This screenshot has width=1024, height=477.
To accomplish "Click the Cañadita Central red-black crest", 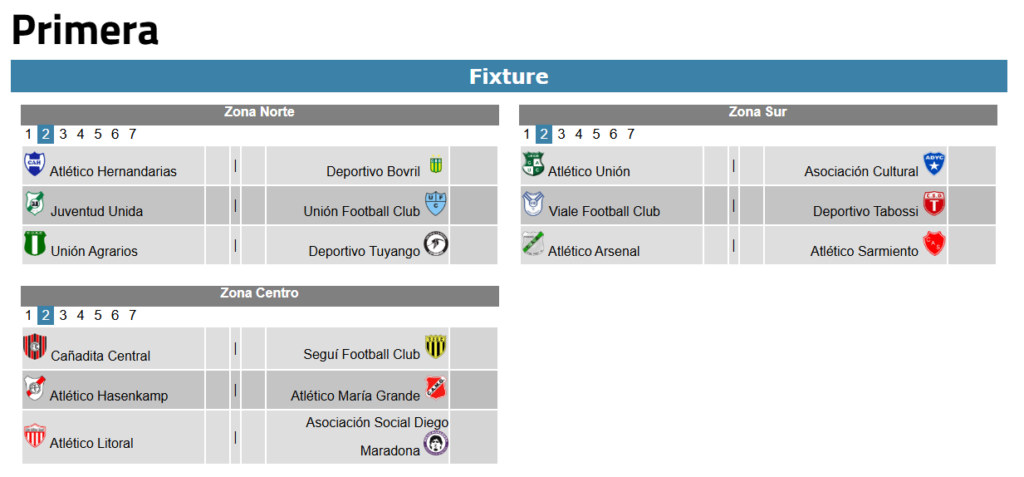I will tap(35, 346).
